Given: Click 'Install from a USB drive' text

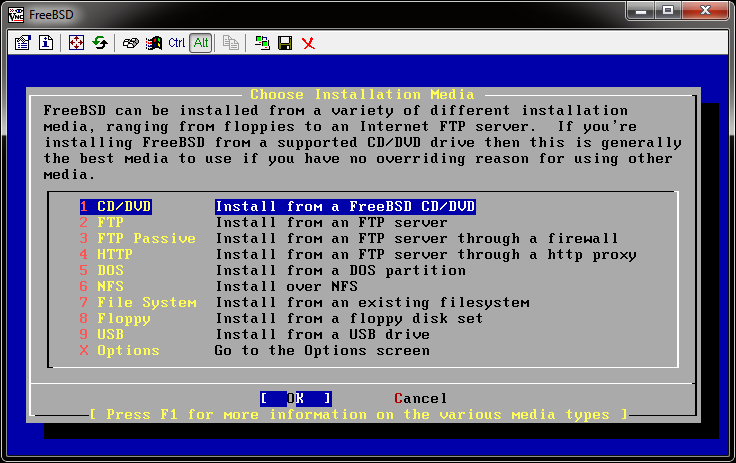Looking at the screenshot, I should point(322,334).
